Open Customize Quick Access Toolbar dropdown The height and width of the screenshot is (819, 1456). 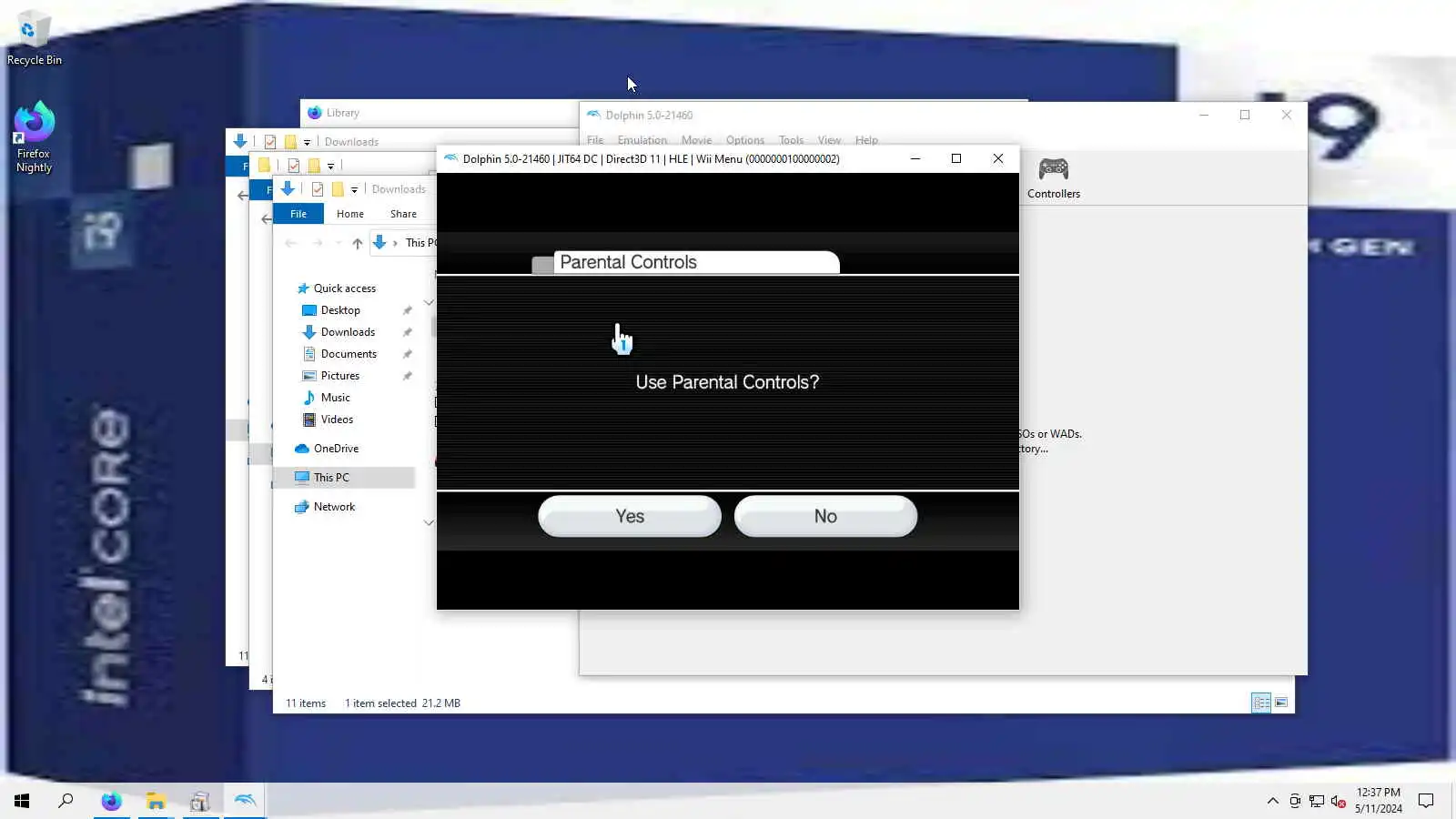(354, 189)
